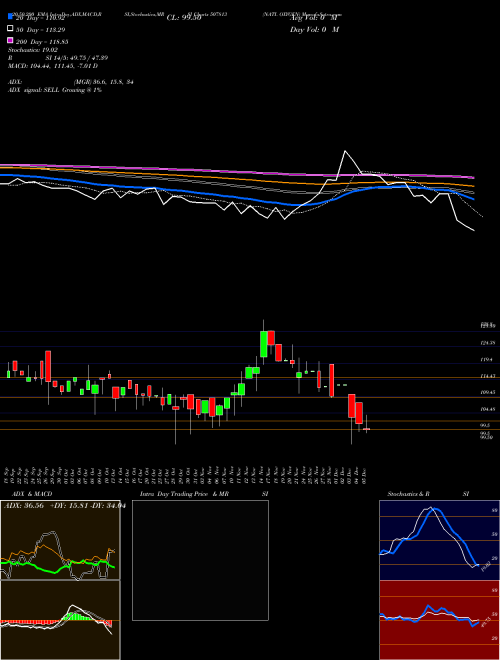Click the 109.45 price axis label
500x660 pixels.
pyautogui.click(x=489, y=392)
